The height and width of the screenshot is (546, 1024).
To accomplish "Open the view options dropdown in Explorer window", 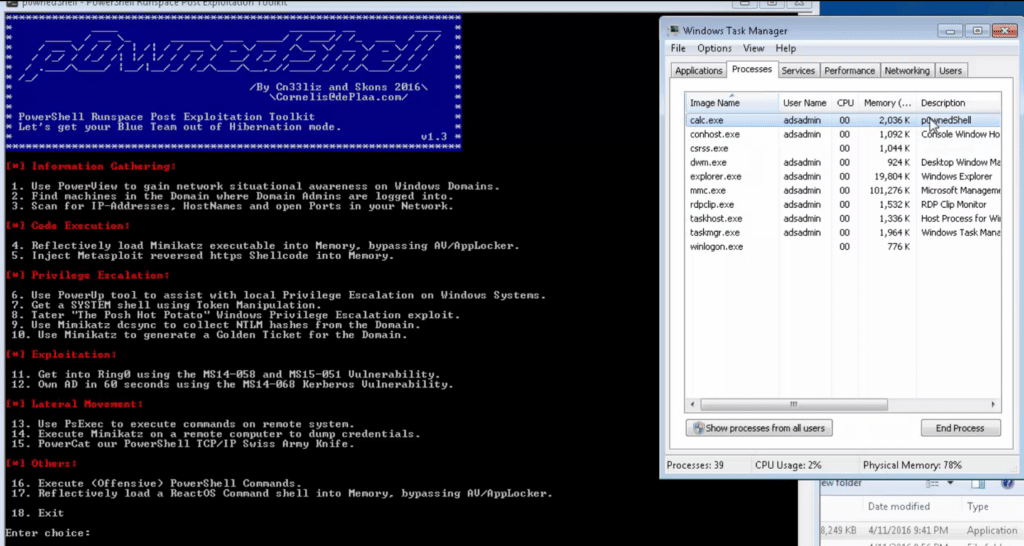I will (950, 483).
